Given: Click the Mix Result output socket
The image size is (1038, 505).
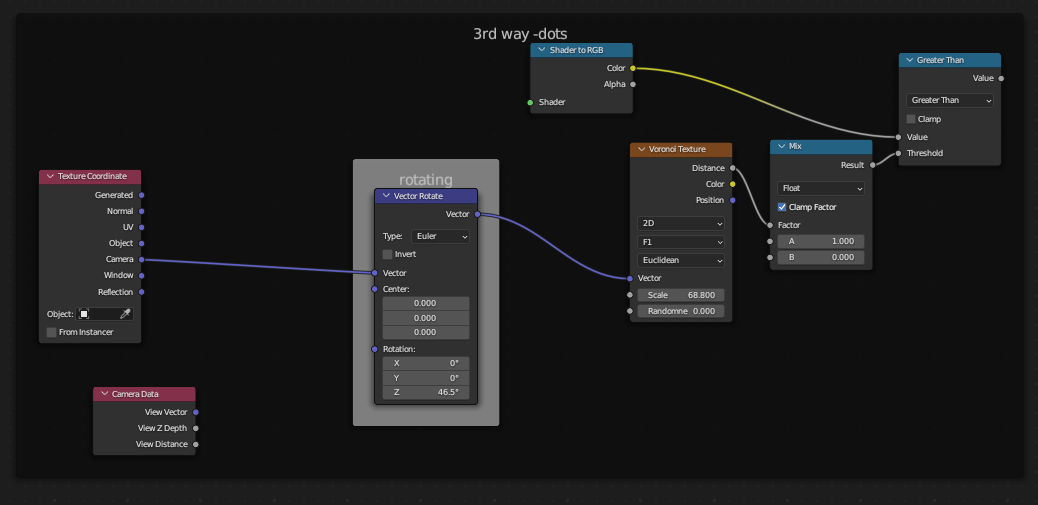Looking at the screenshot, I should click(873, 165).
